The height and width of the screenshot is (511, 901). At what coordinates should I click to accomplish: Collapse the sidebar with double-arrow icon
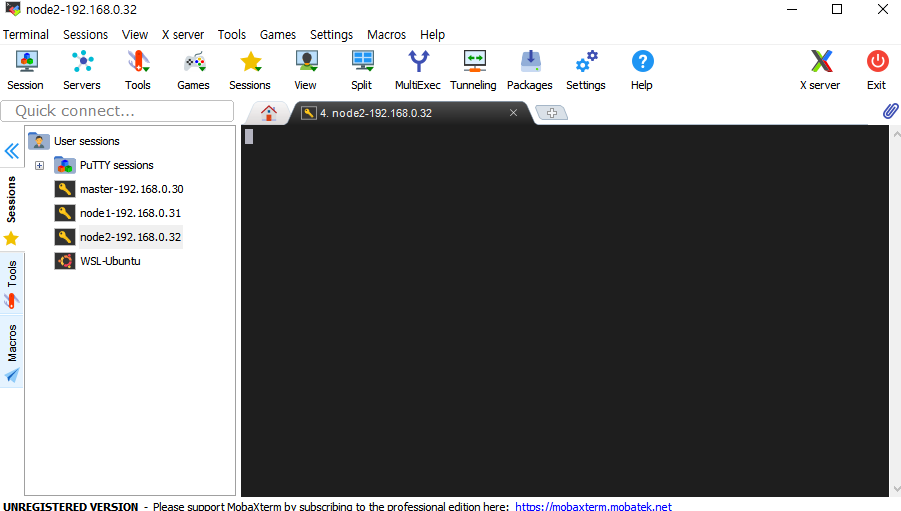[x=11, y=151]
